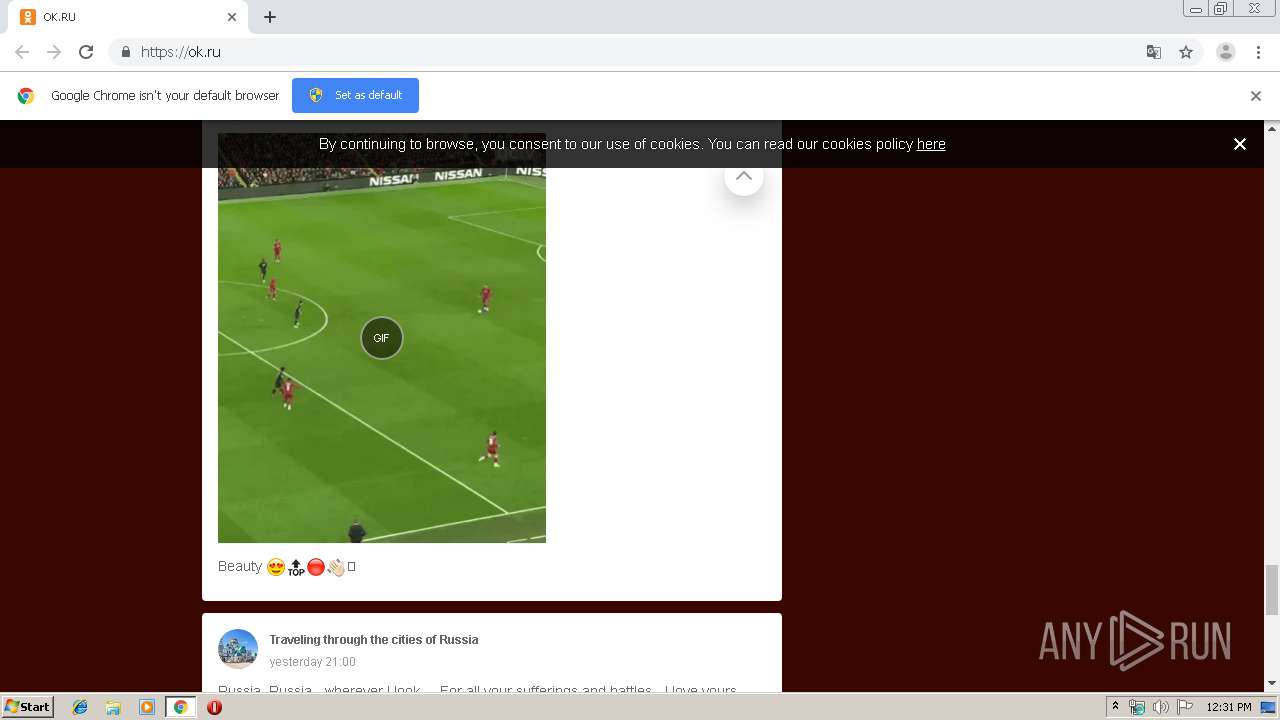Click the scrollbar down arrow

pyautogui.click(x=1272, y=683)
